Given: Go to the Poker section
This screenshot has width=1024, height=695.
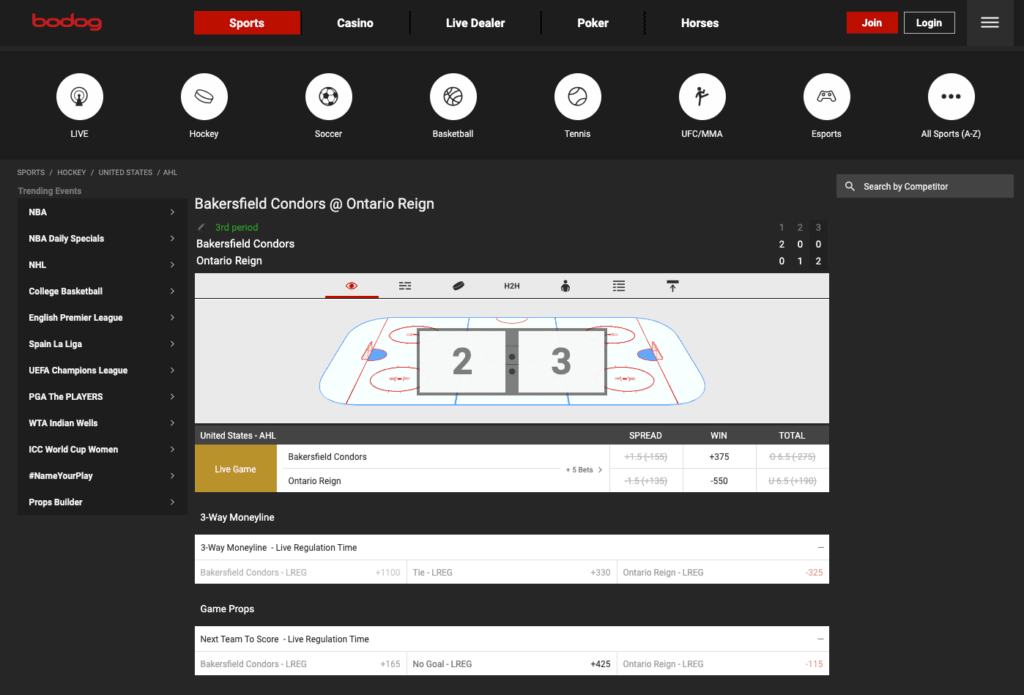Looking at the screenshot, I should click(x=593, y=23).
